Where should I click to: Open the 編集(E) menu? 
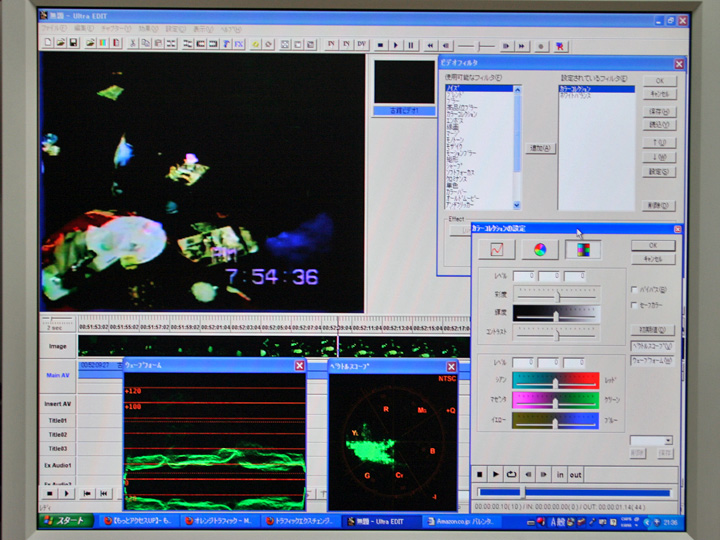84,28
